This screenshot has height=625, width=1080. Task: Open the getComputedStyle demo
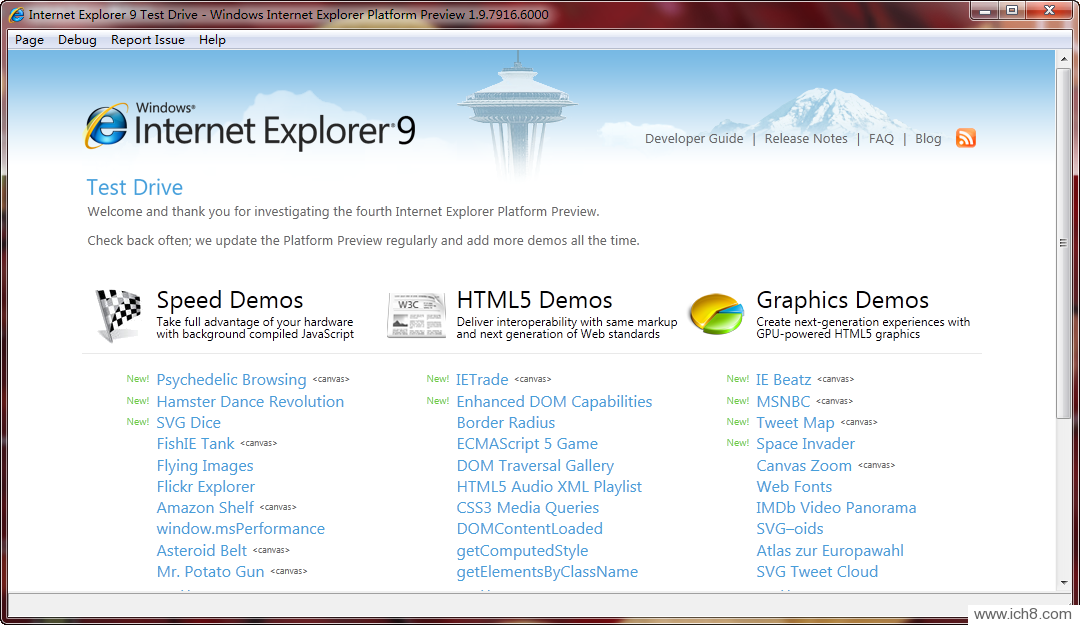[x=522, y=551]
